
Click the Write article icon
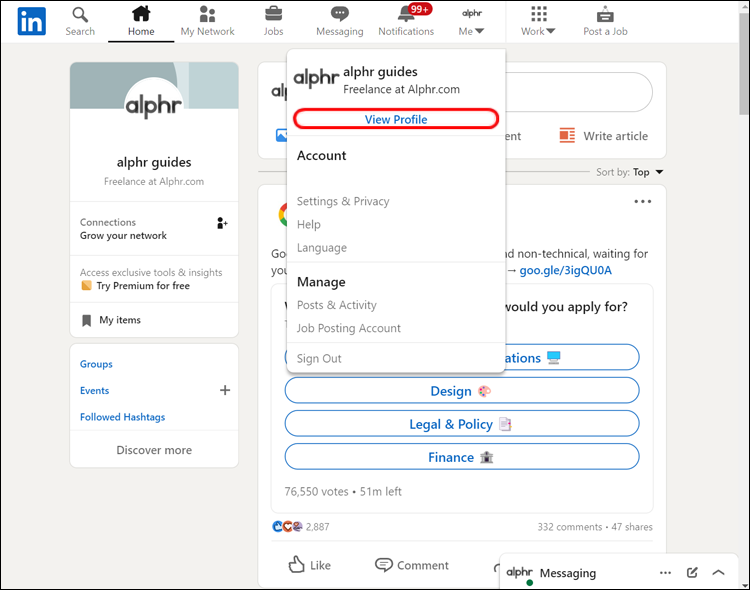[567, 136]
